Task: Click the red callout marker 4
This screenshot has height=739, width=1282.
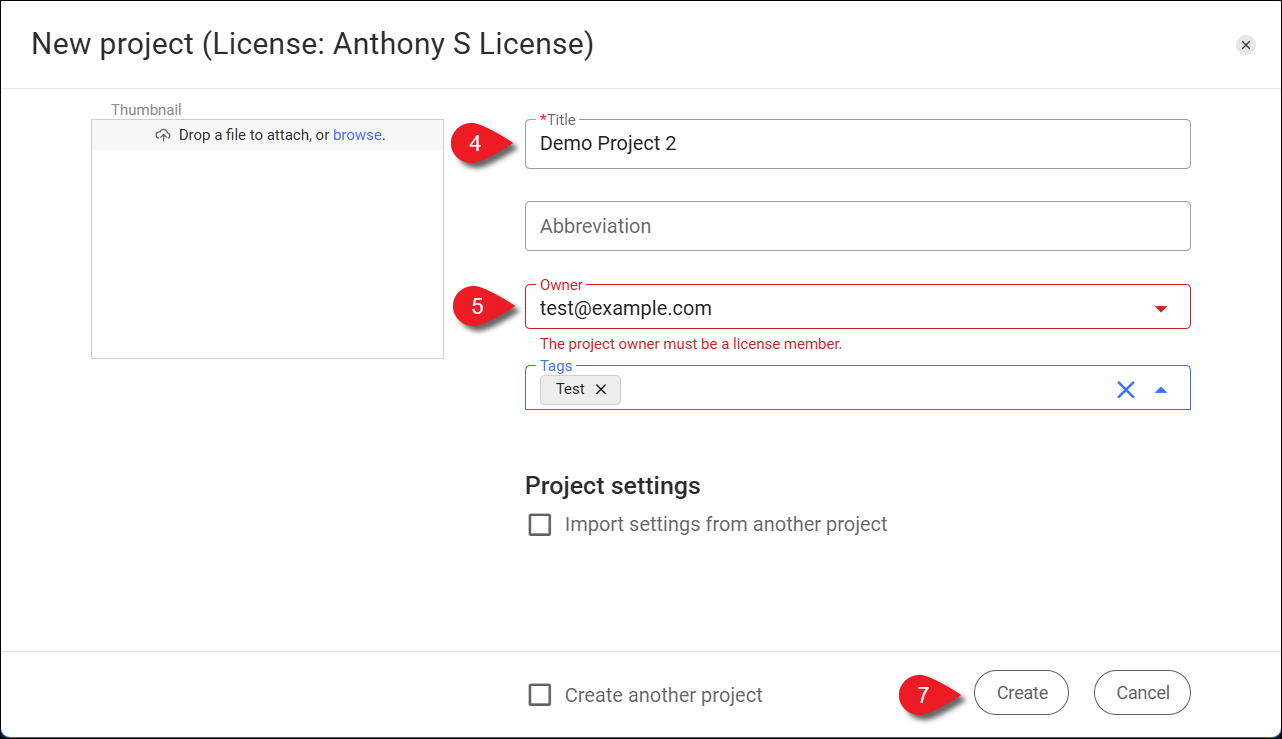Action: (x=476, y=144)
